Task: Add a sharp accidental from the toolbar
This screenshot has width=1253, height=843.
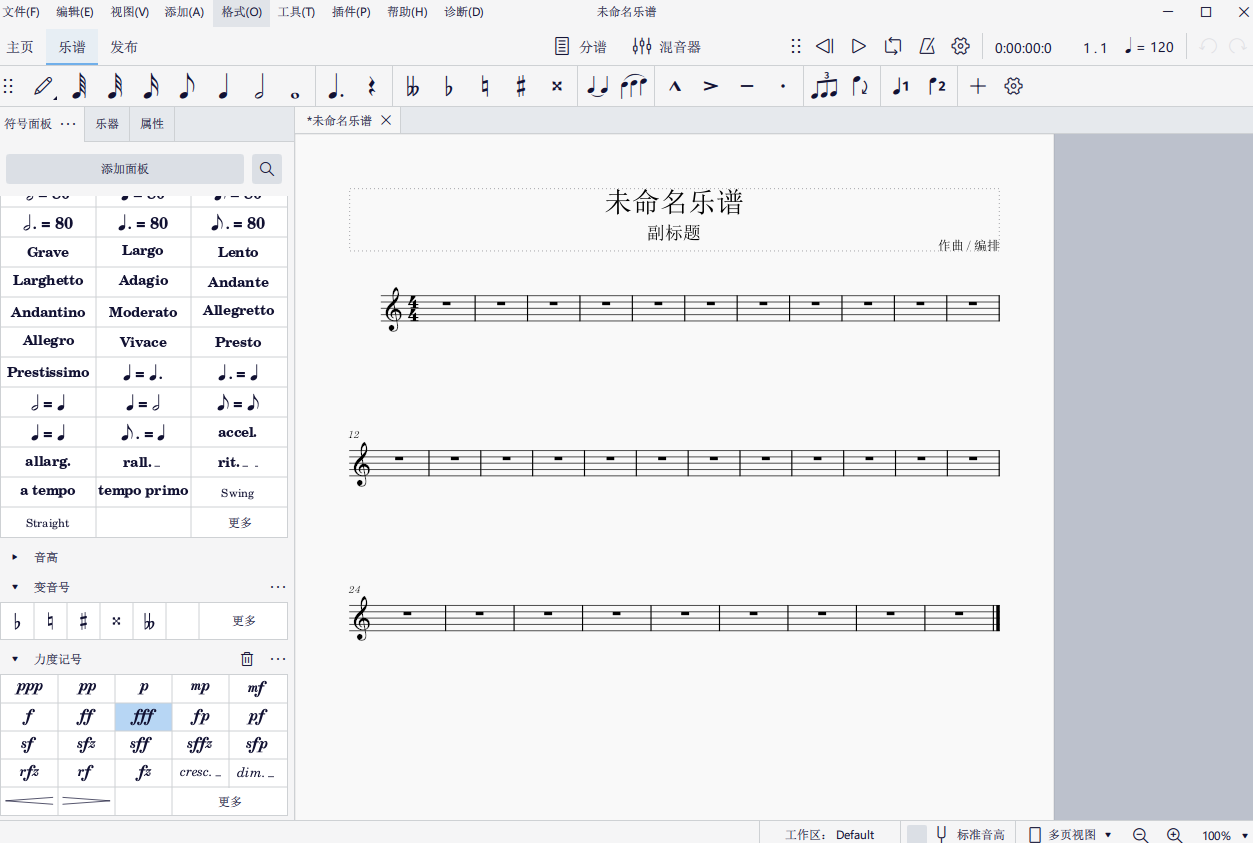Action: tap(519, 87)
